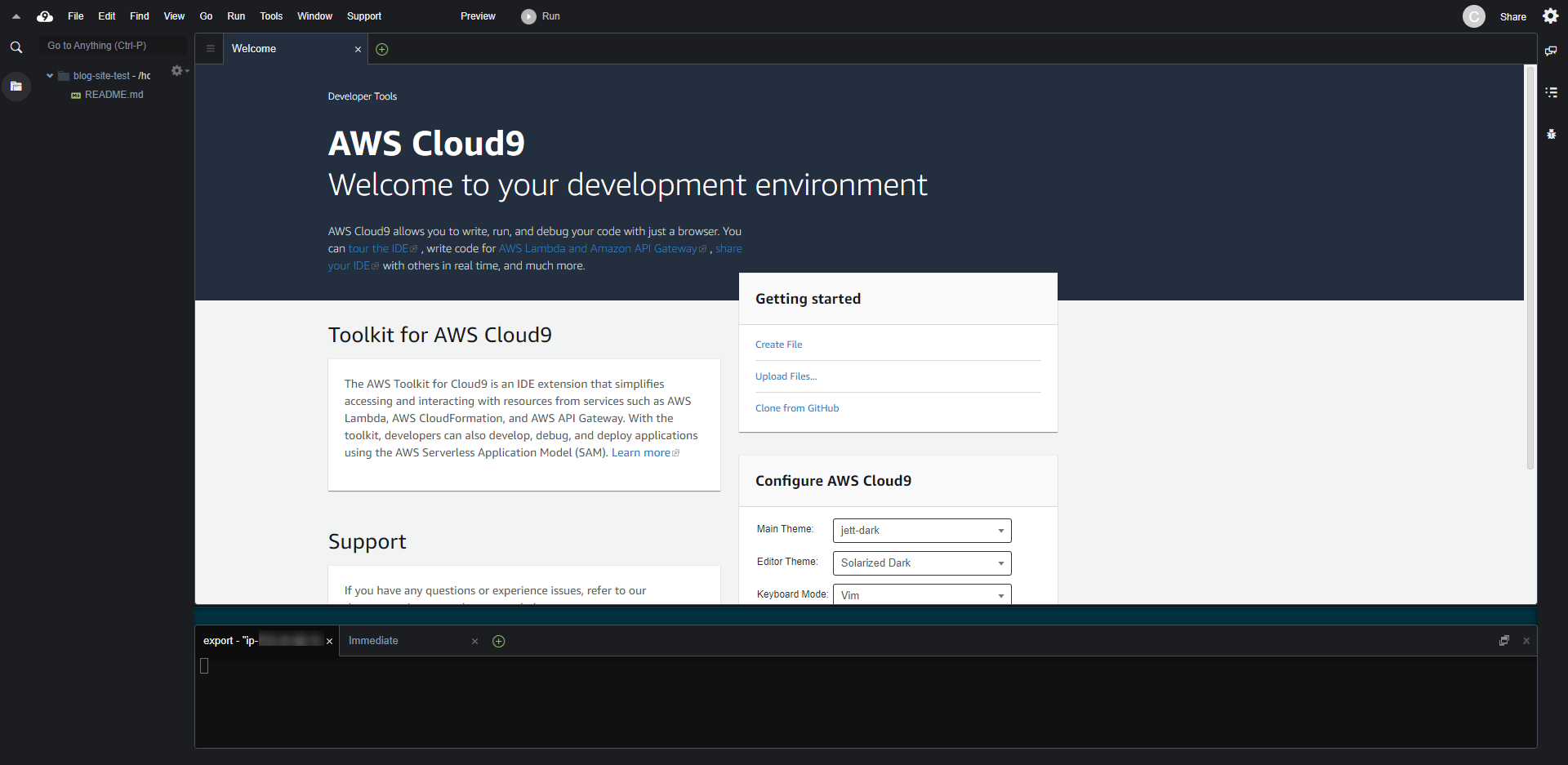The image size is (1568, 765).
Task: Add new tab next to Welcome tab
Action: click(x=381, y=49)
